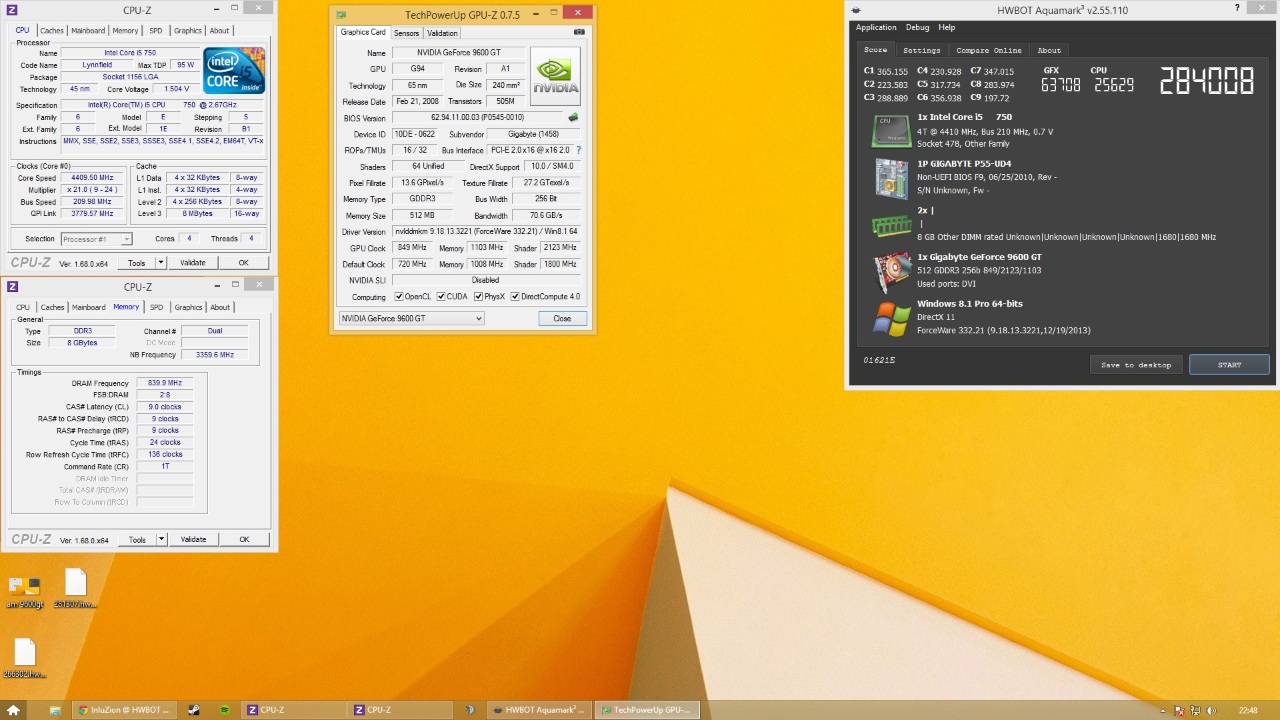Switch to Chrome HWBOT taskbar window
This screenshot has width=1280, height=720.
(x=125, y=710)
